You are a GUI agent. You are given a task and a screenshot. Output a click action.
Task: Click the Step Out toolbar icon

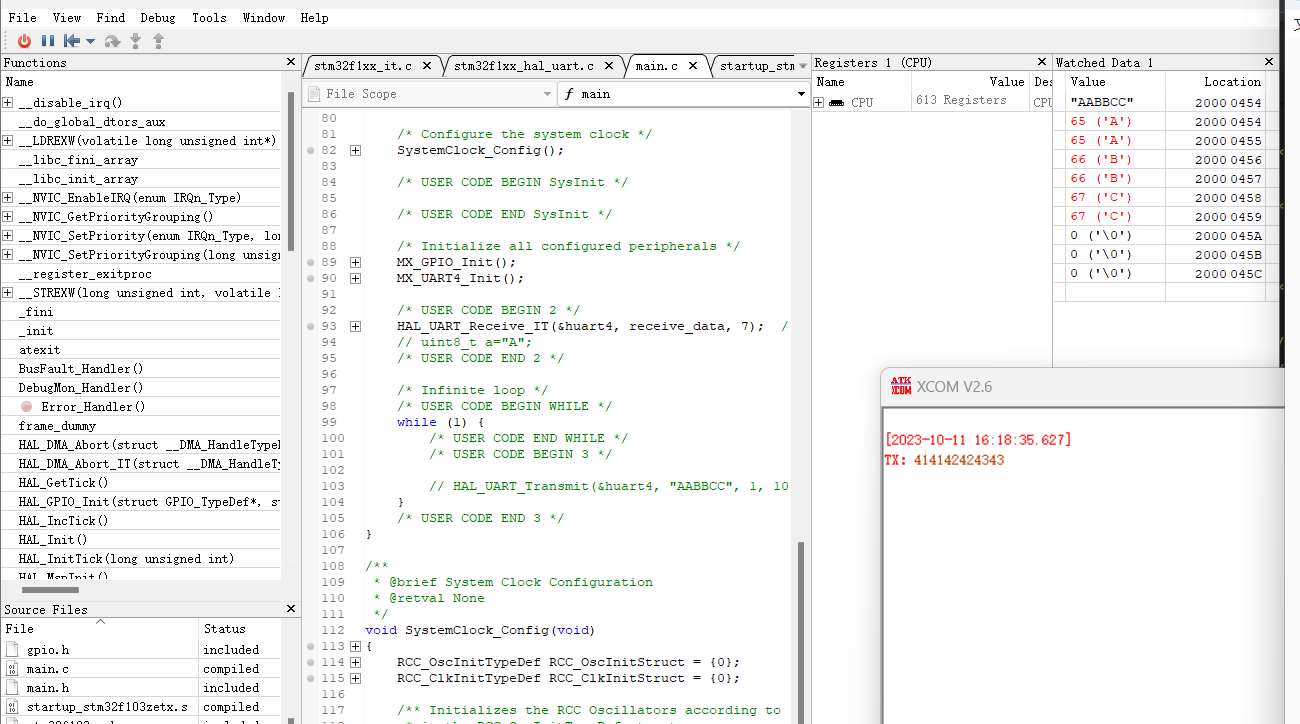pos(158,41)
